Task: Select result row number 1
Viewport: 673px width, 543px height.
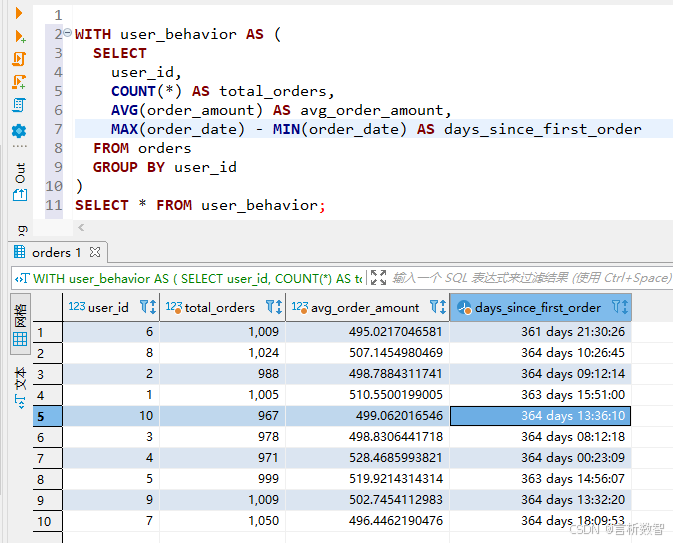Action: click(x=48, y=332)
